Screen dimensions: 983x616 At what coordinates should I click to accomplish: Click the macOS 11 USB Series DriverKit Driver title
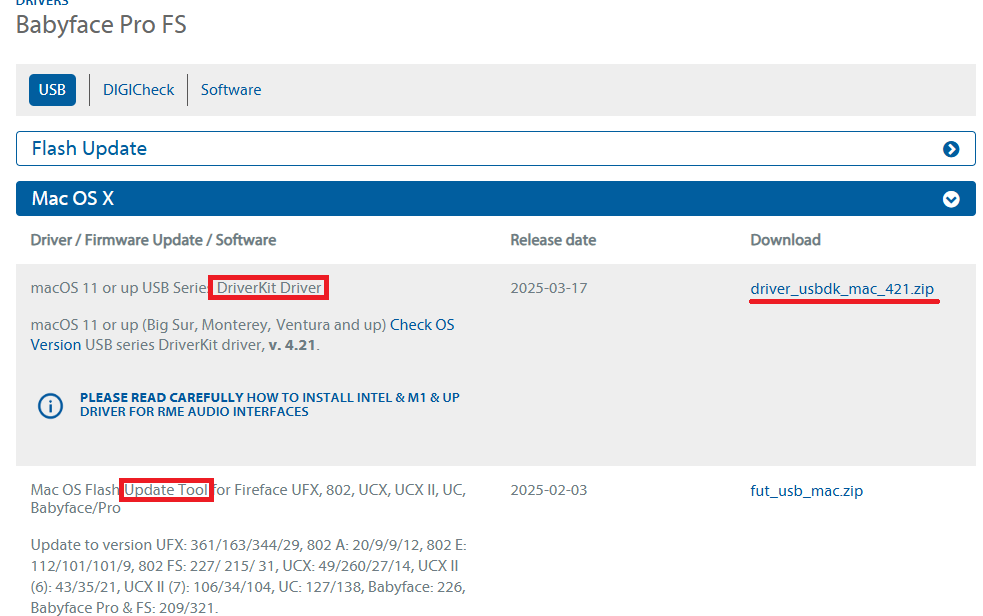click(176, 288)
